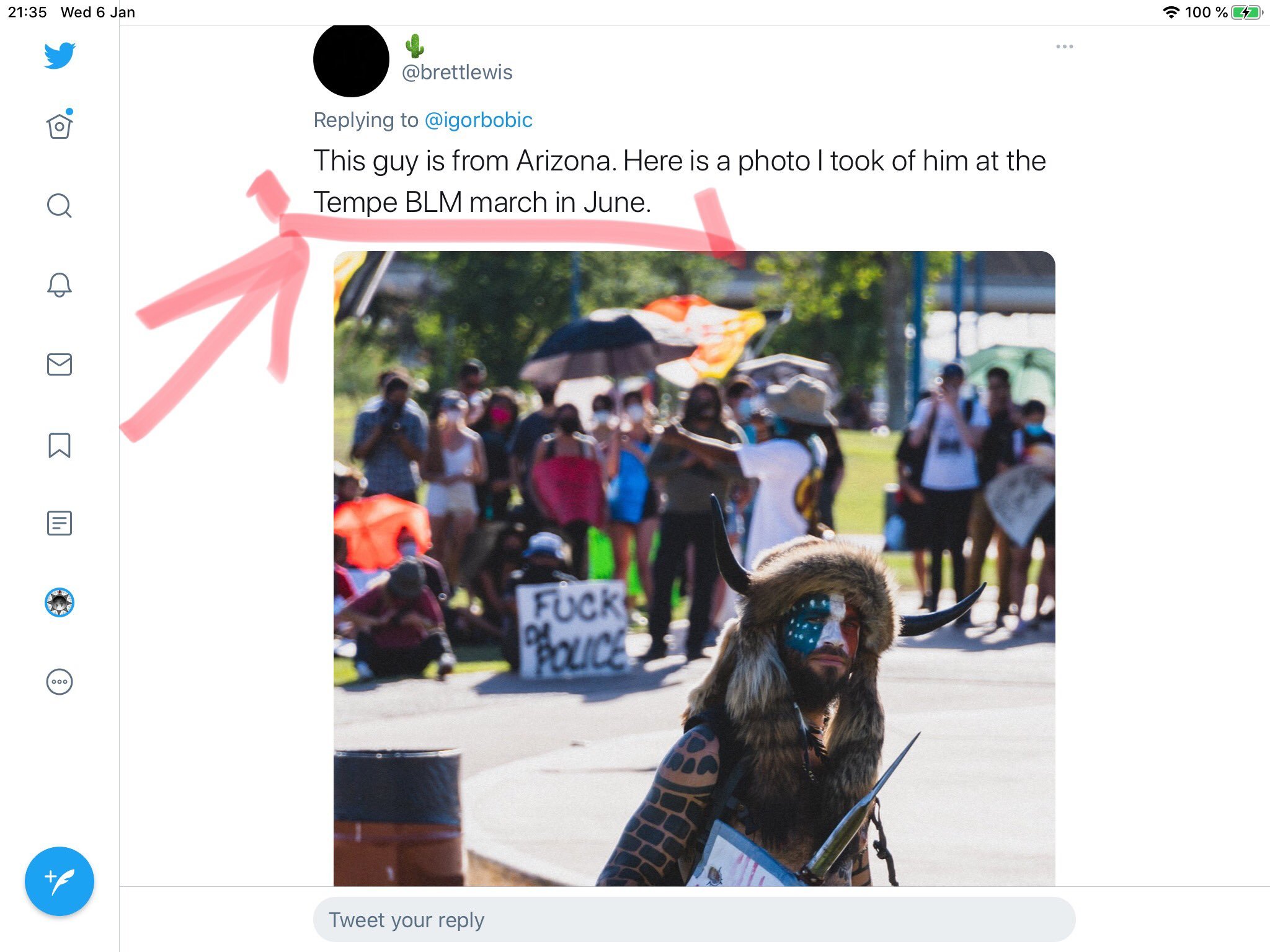This screenshot has width=1270, height=952.
Task: Click the tweet text about Arizona
Action: (680, 182)
